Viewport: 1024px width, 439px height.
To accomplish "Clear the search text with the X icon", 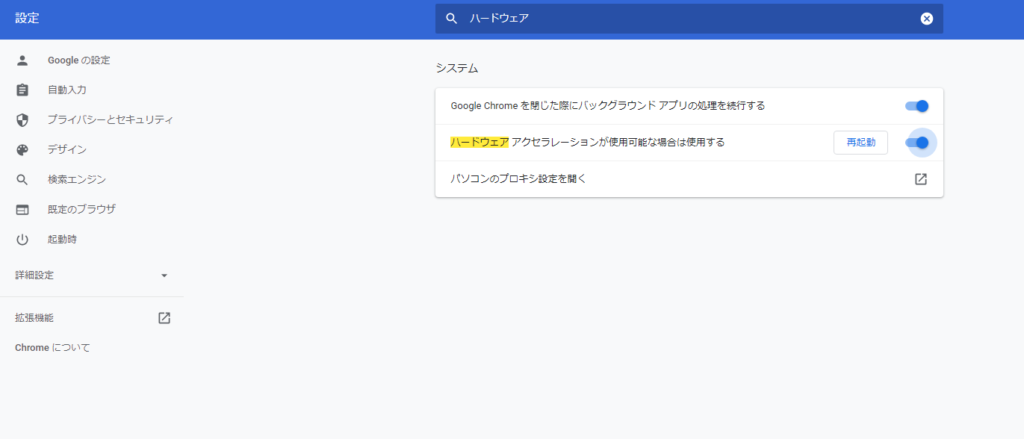I will point(927,18).
